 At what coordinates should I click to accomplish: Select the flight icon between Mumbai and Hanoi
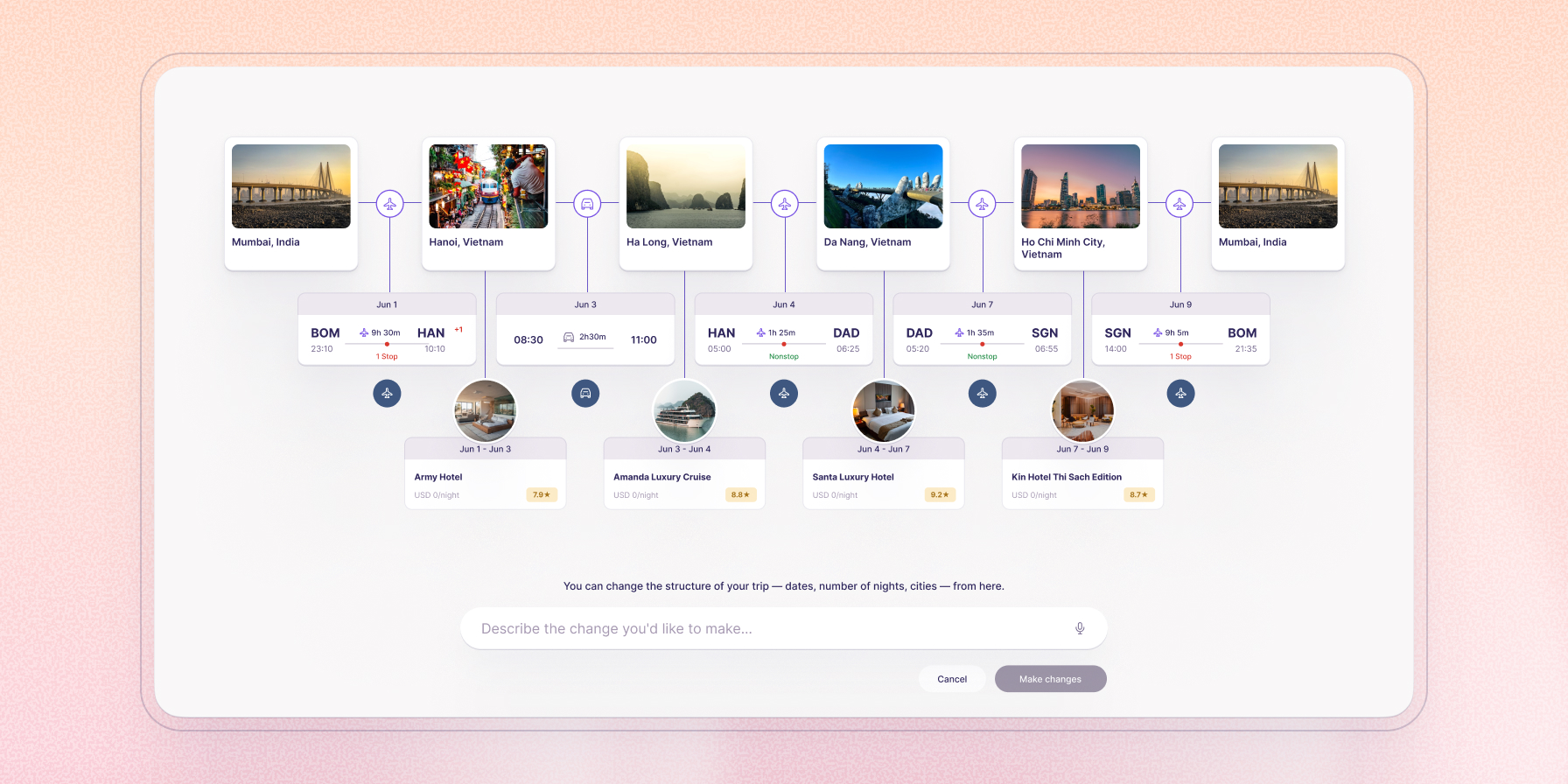(x=390, y=204)
